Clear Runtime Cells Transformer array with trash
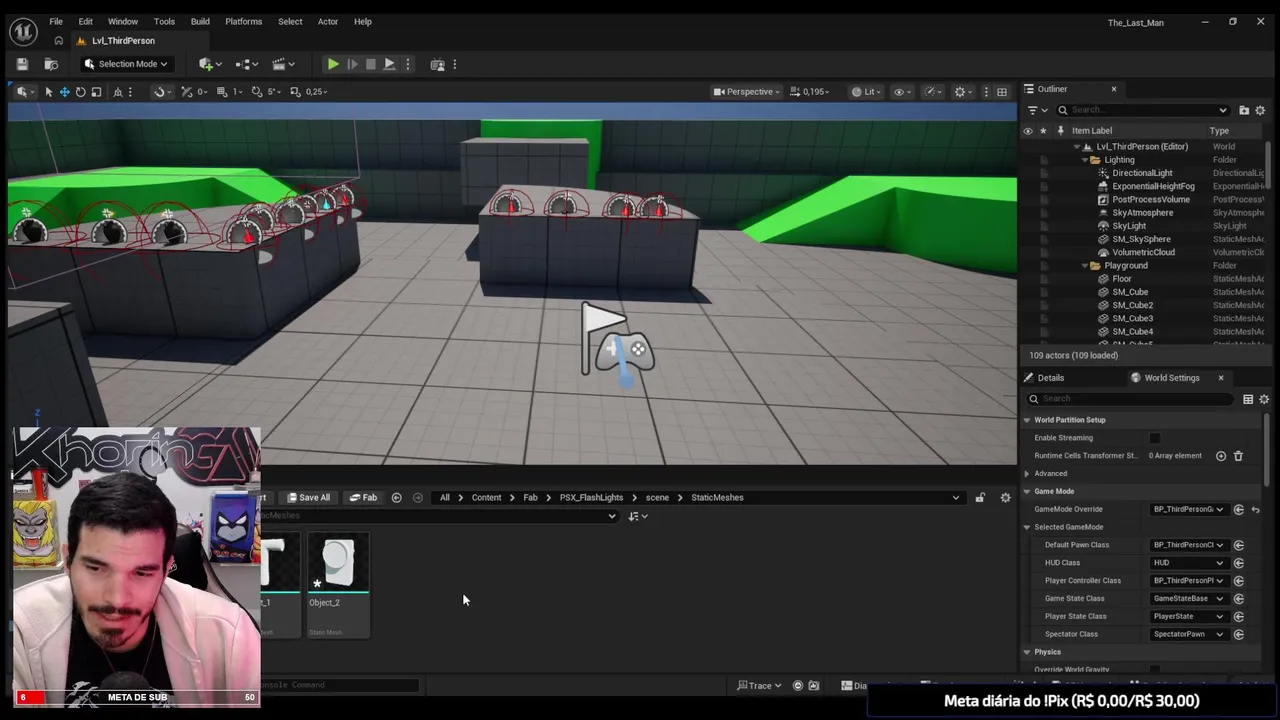The height and width of the screenshot is (720, 1280). click(1238, 456)
